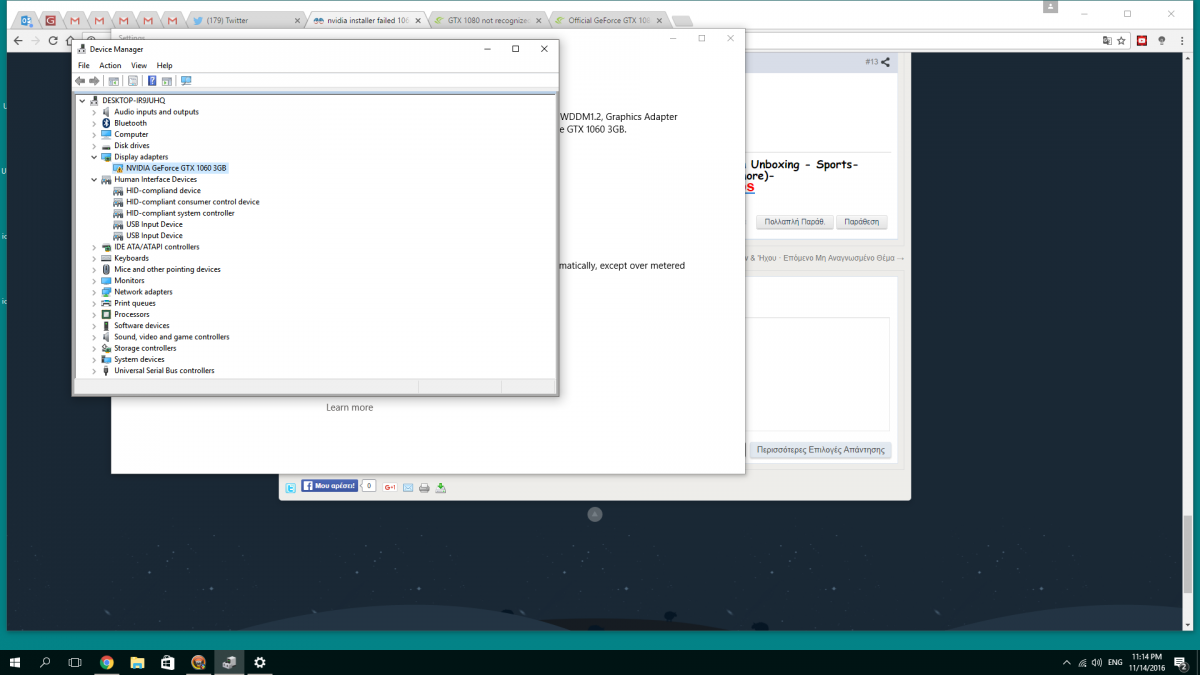
Task: Switch to the (179) Twitter browser tab
Action: (x=245, y=20)
